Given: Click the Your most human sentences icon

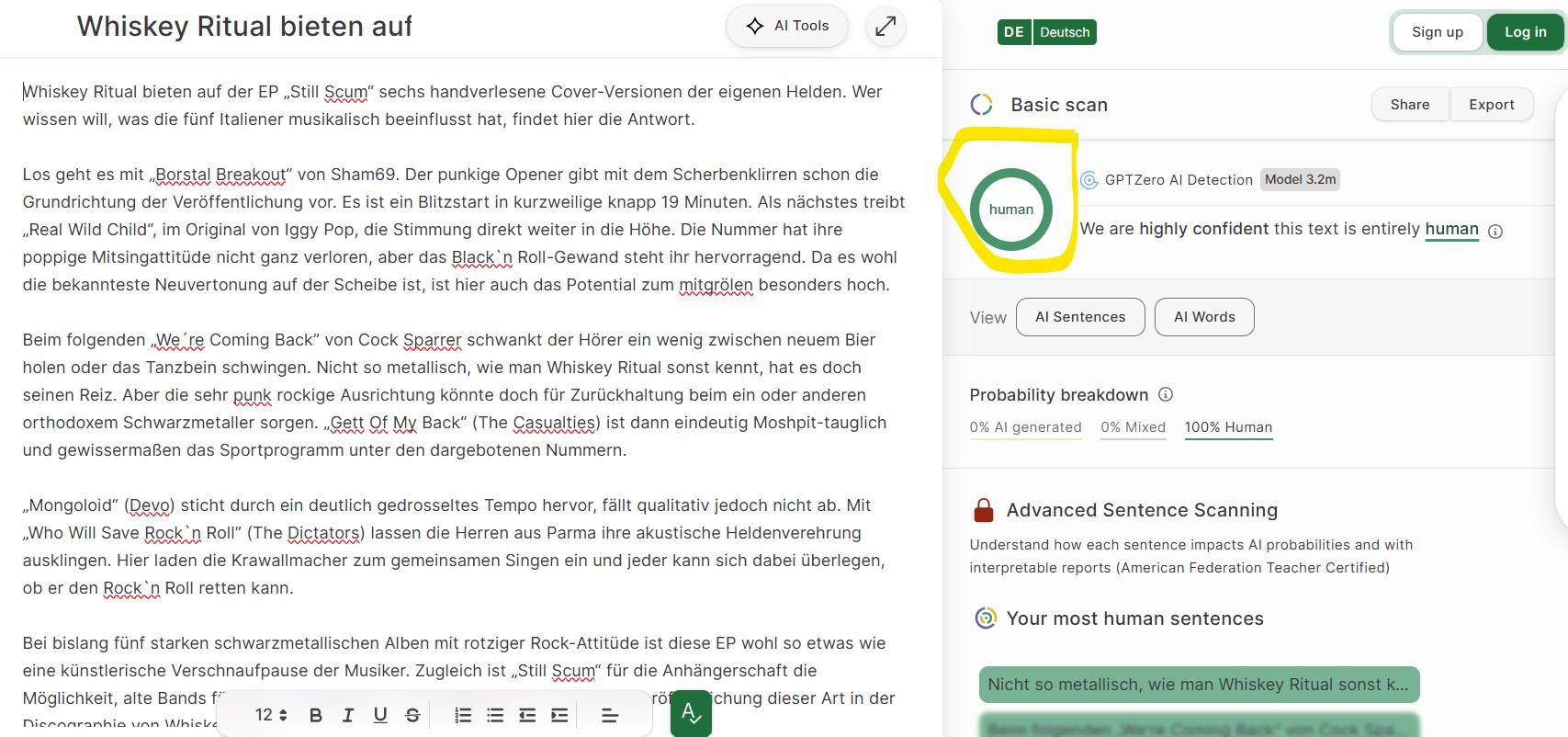Looking at the screenshot, I should [986, 618].
